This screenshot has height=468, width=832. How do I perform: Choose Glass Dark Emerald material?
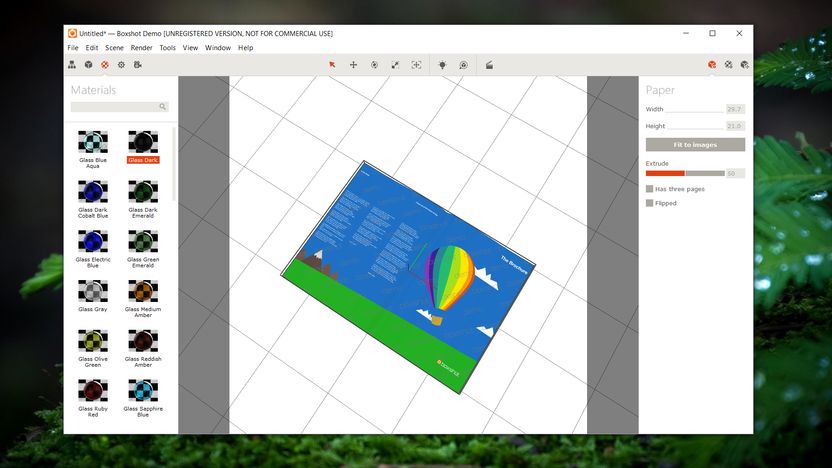click(x=143, y=199)
